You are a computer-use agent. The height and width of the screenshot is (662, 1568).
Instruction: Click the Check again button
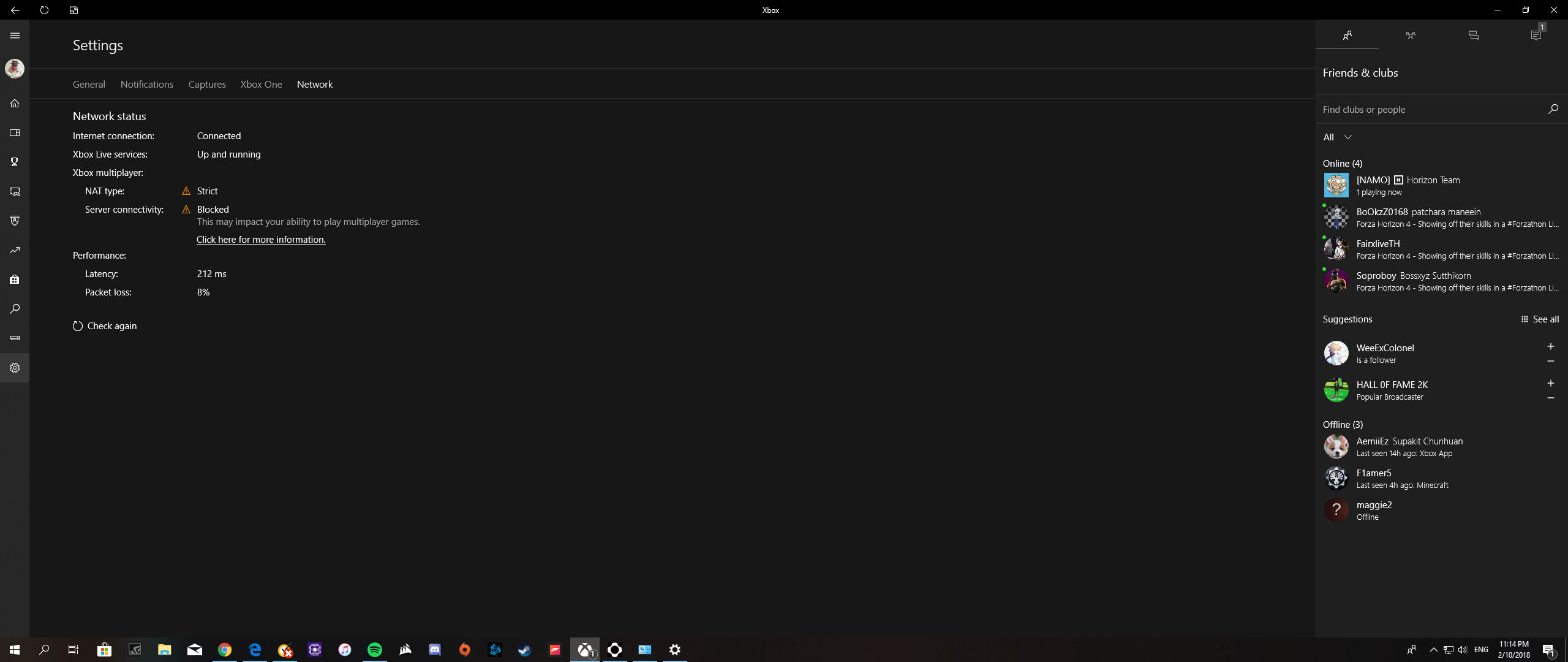pyautogui.click(x=105, y=326)
